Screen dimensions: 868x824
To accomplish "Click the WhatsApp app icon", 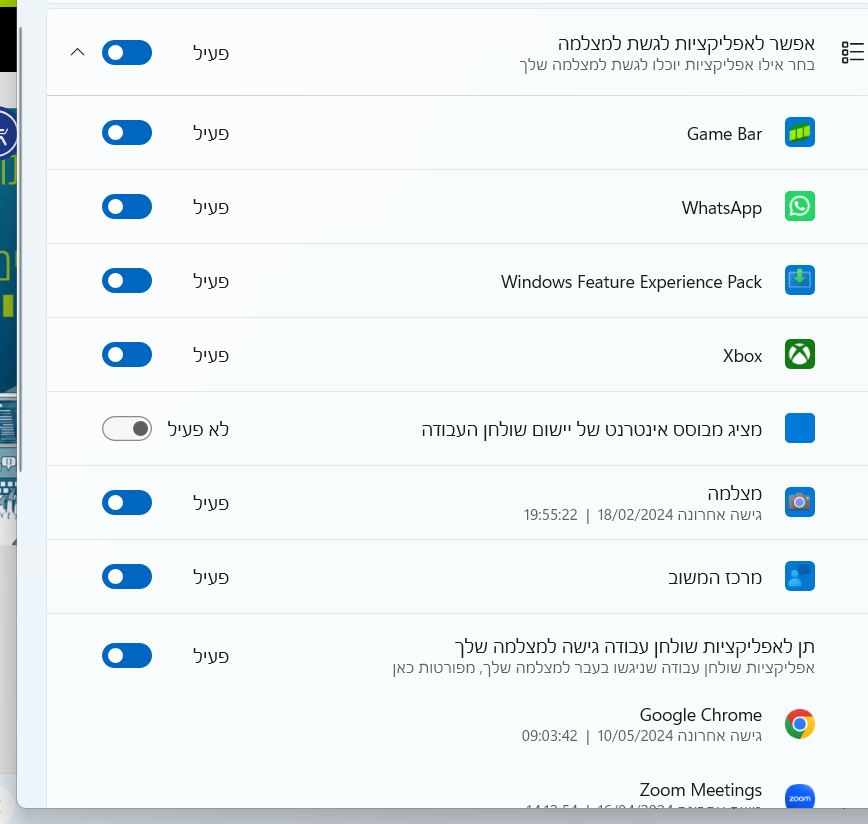I will [x=799, y=206].
